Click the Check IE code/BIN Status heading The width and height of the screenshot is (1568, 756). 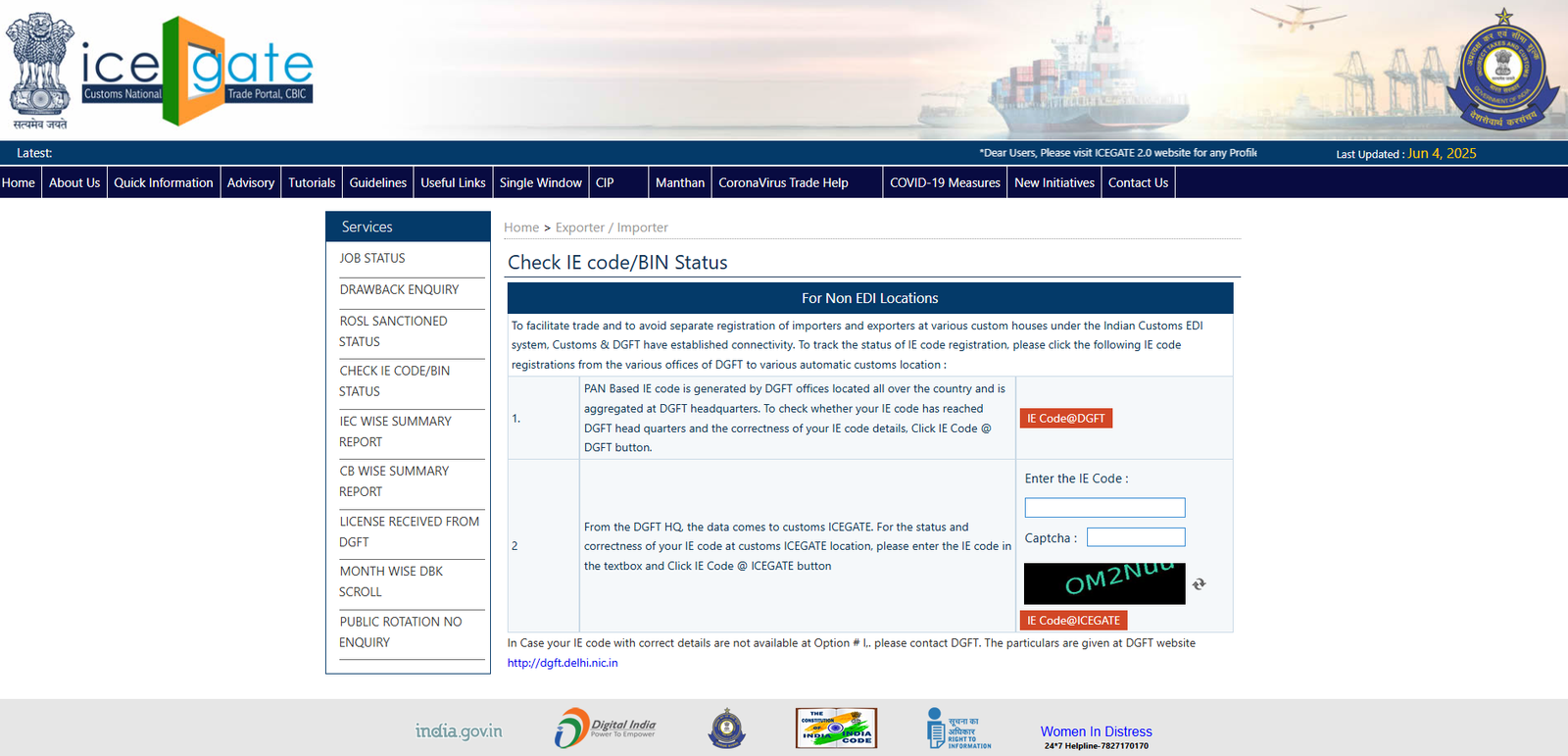[x=617, y=262]
